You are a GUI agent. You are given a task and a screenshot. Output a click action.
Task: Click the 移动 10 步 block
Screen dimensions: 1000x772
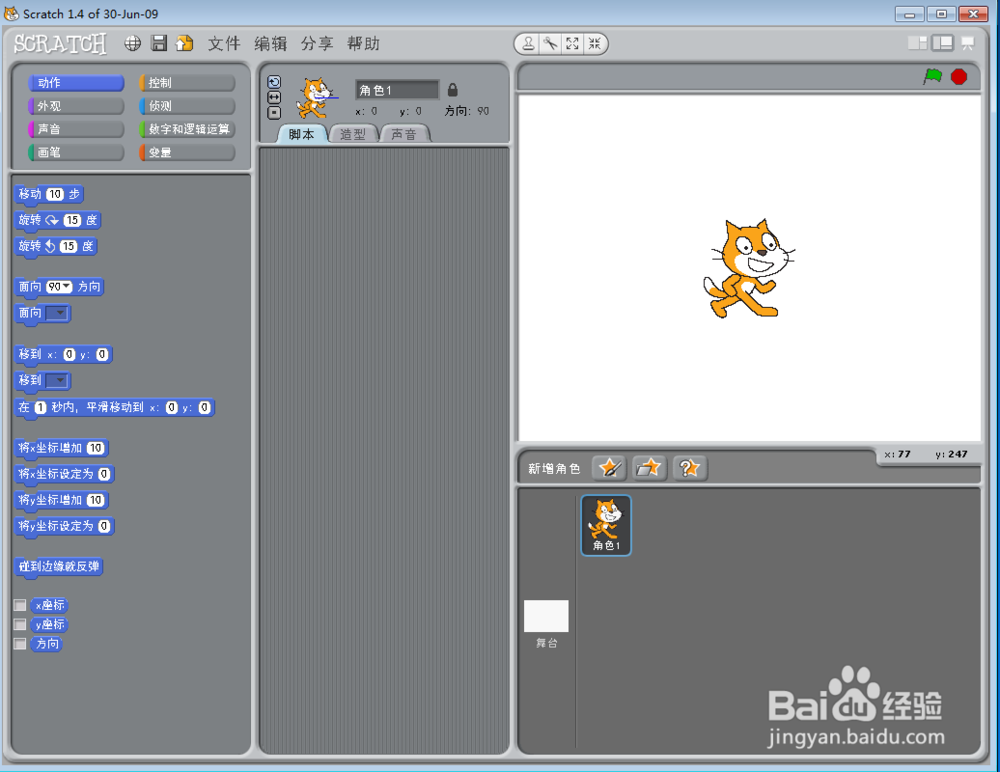(49, 194)
